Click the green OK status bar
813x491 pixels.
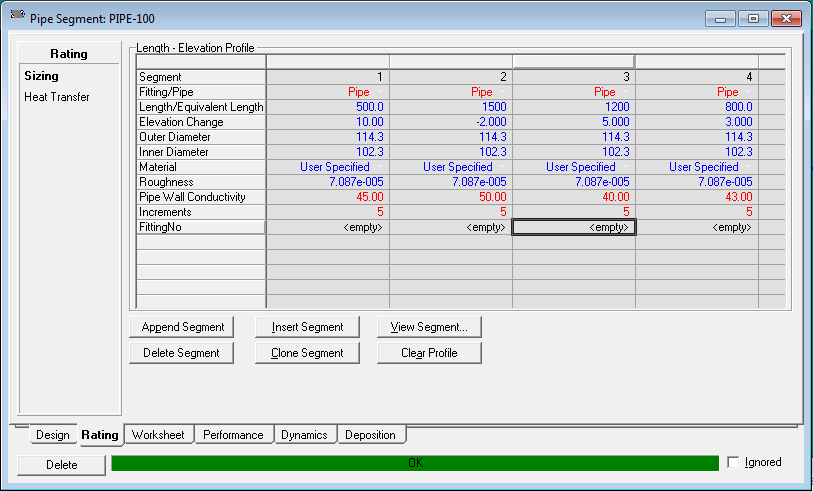415,463
